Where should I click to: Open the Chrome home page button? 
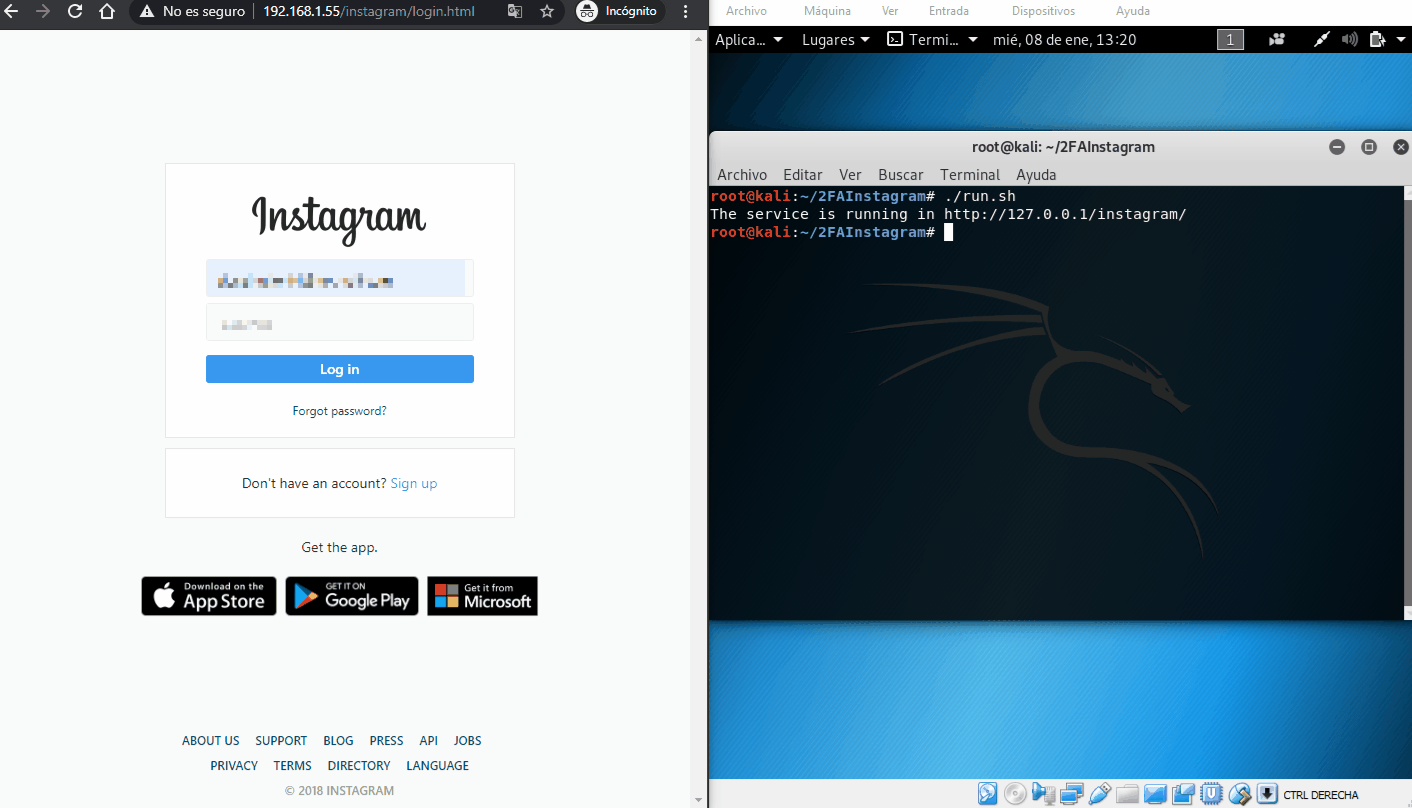[107, 12]
